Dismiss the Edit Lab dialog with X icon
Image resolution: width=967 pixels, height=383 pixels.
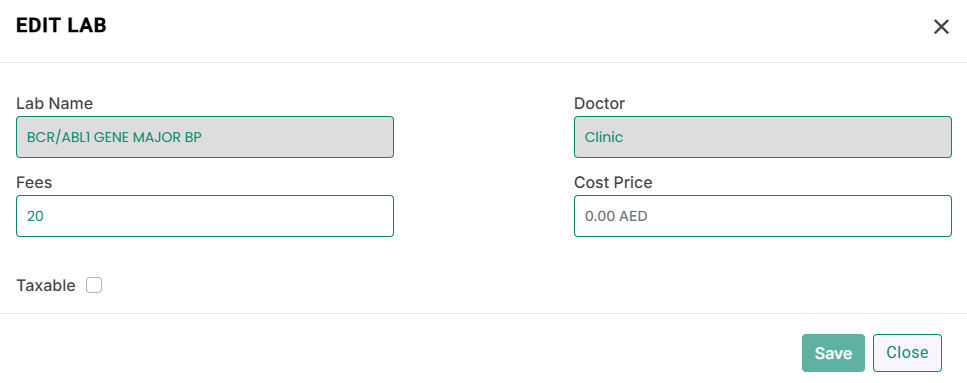[x=940, y=27]
